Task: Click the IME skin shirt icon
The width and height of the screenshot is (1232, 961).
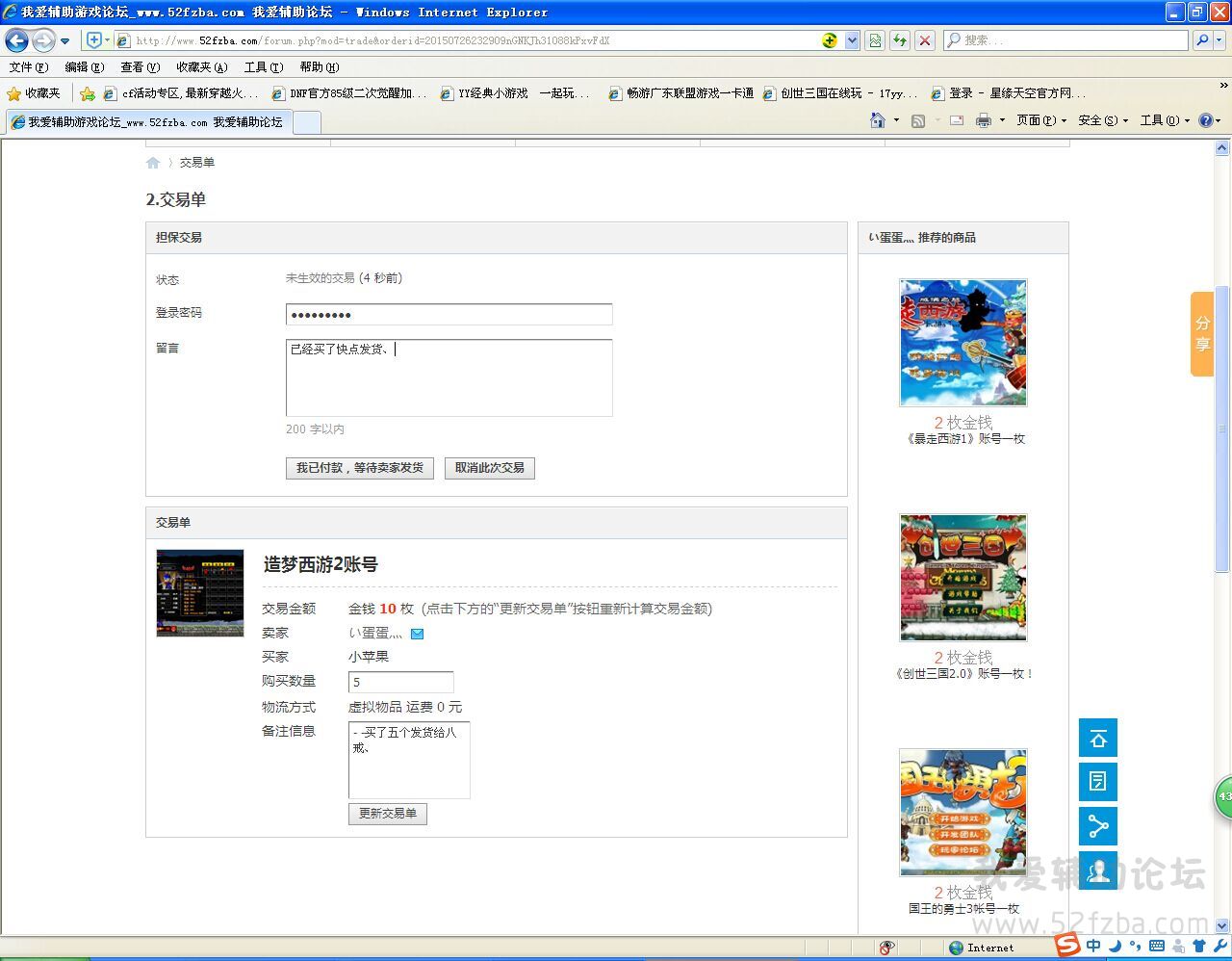Action: (x=1199, y=947)
